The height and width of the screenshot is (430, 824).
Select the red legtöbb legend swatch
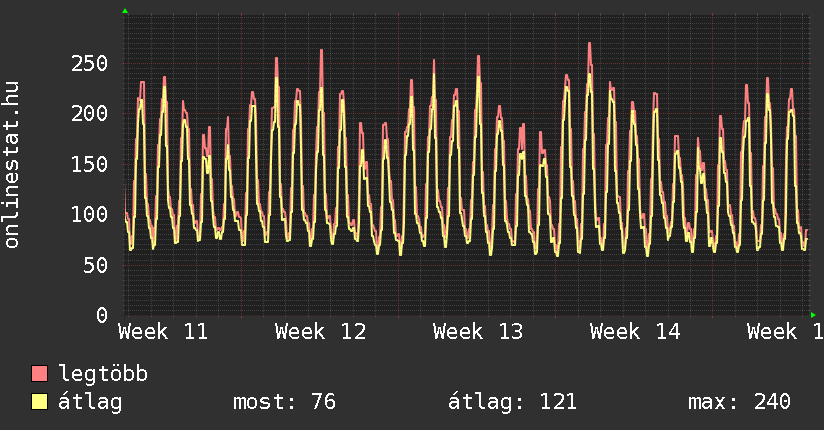pyautogui.click(x=40, y=374)
